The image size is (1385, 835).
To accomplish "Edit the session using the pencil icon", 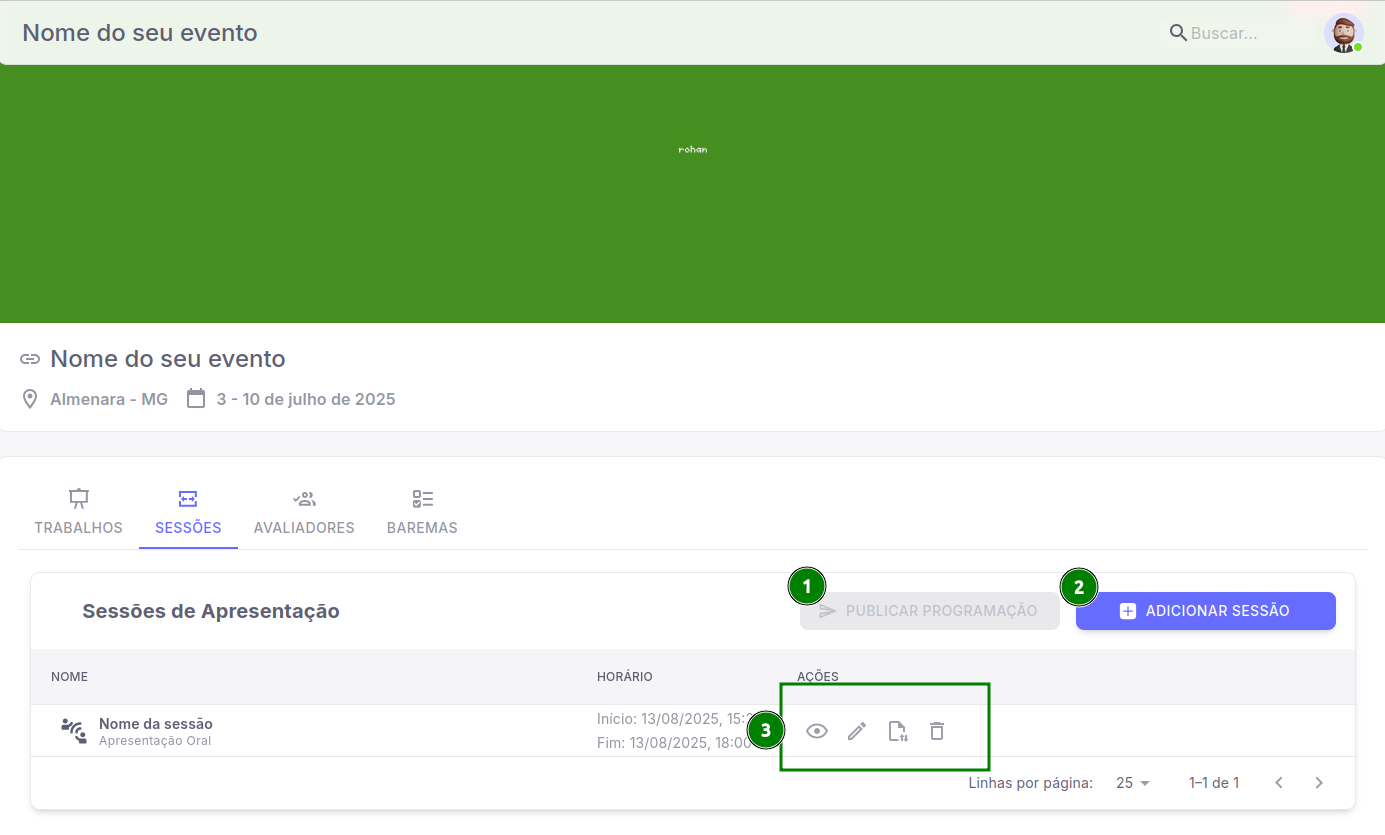I will tap(857, 731).
